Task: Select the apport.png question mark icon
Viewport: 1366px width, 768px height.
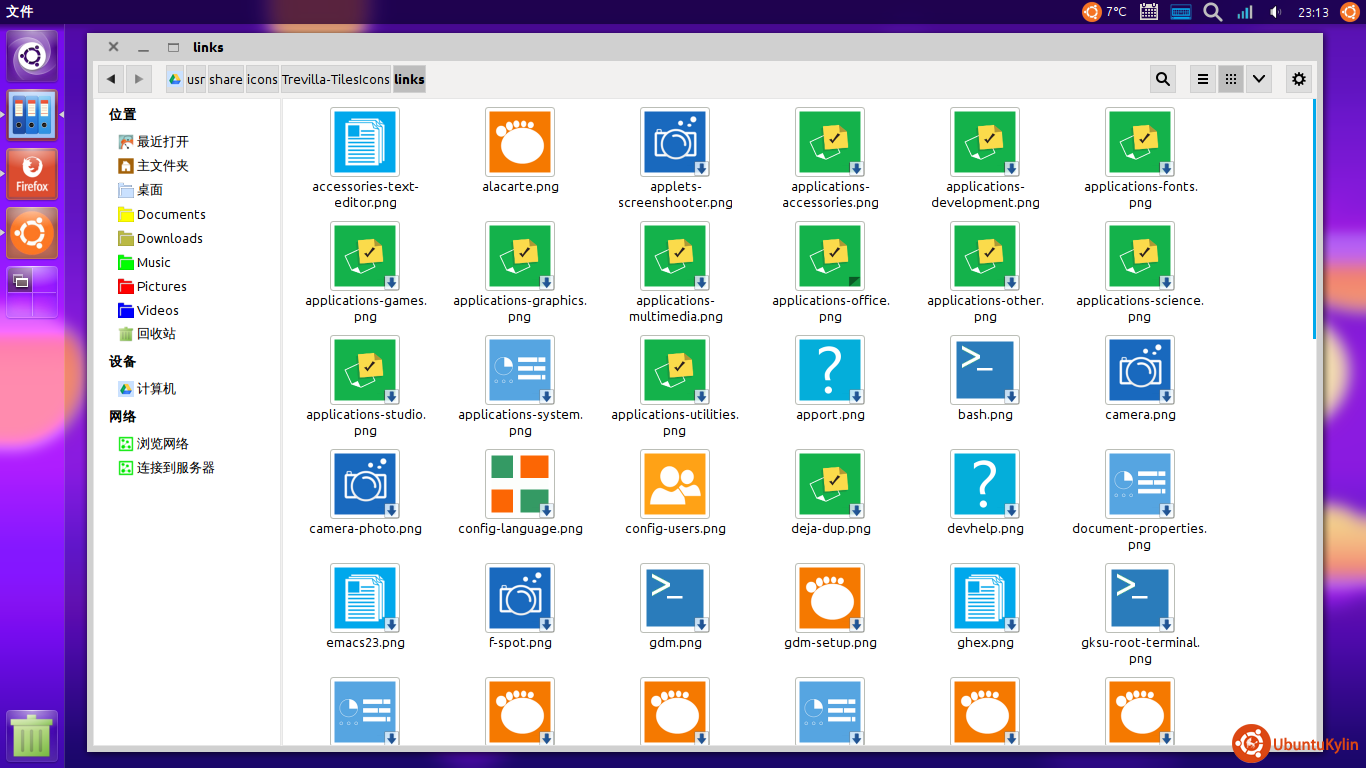Action: click(x=830, y=370)
